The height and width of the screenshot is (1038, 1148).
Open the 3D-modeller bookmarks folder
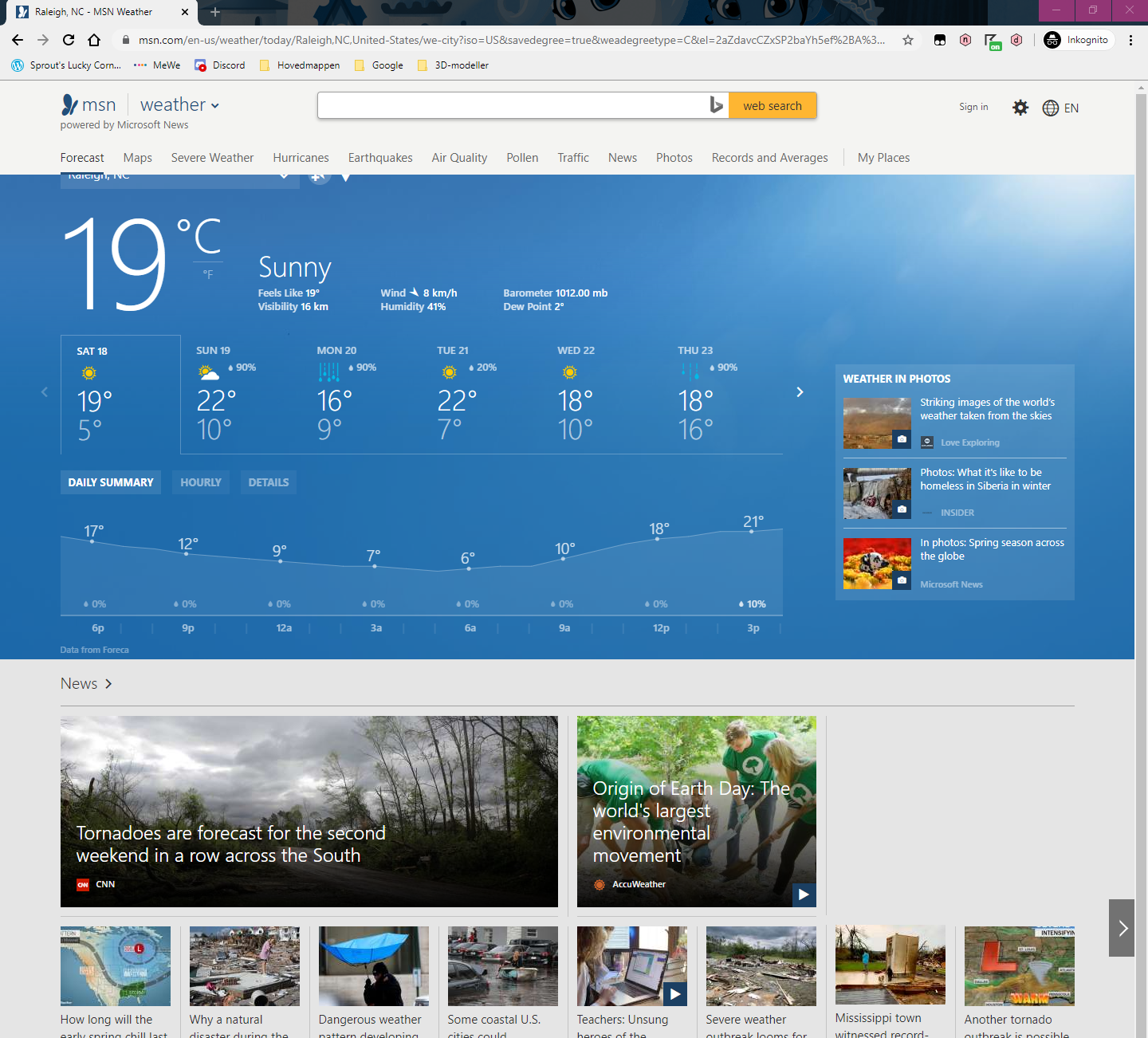[453, 65]
